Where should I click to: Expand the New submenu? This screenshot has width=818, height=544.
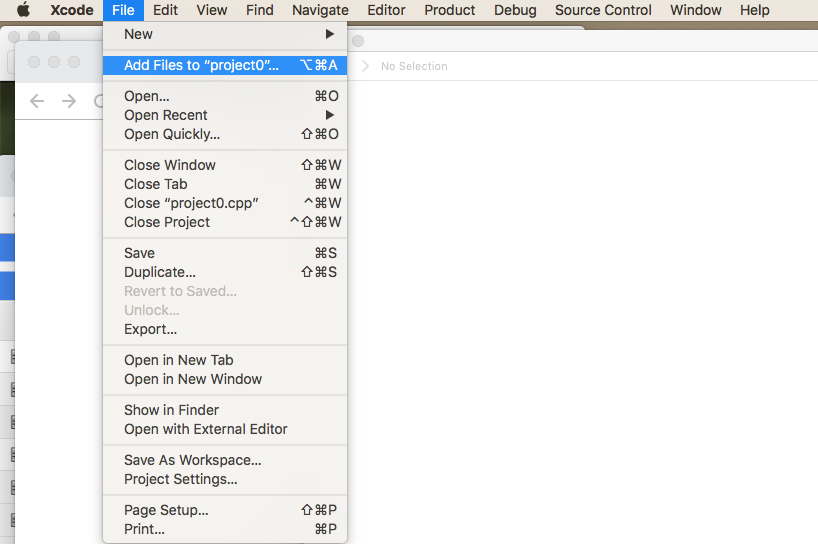coord(225,34)
